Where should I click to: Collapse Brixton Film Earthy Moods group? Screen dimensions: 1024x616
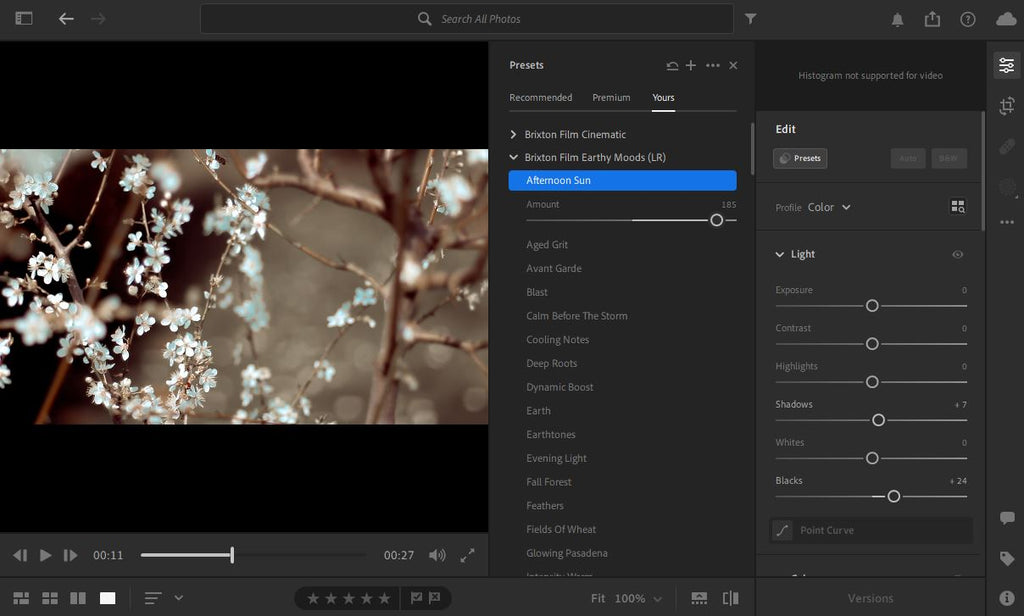514,157
